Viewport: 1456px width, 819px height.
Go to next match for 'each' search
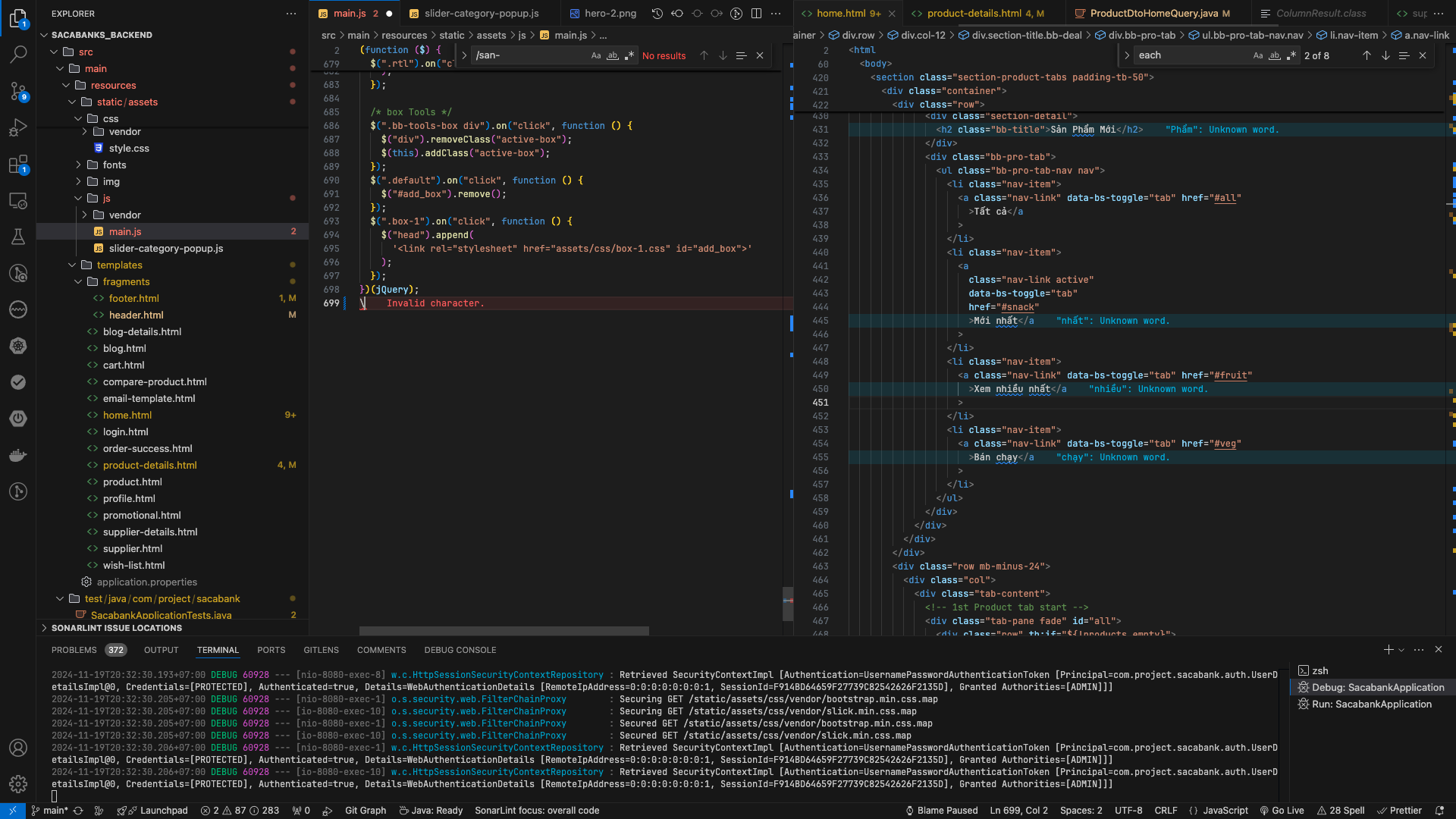pyautogui.click(x=1385, y=55)
